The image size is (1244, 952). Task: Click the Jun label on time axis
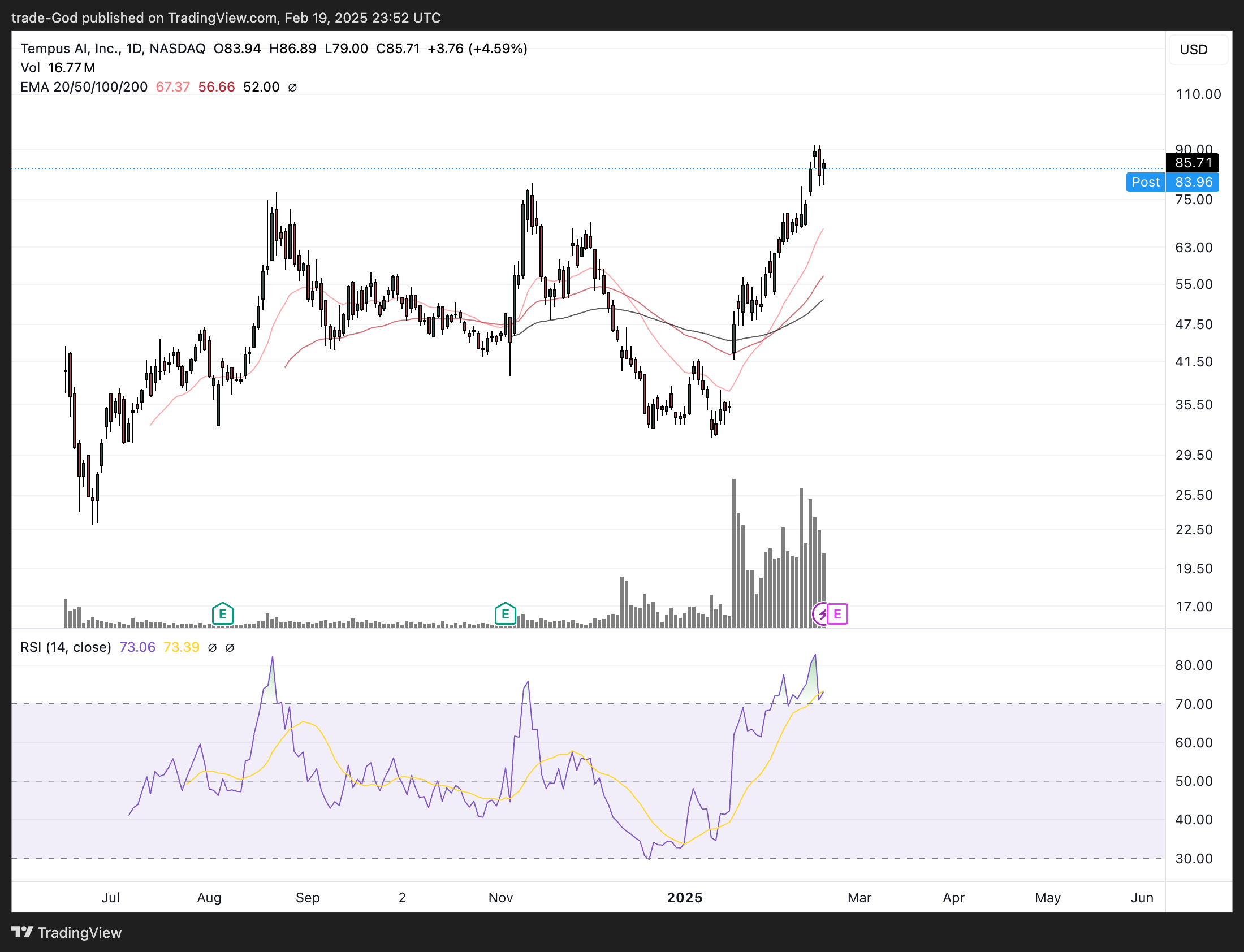(x=1142, y=898)
